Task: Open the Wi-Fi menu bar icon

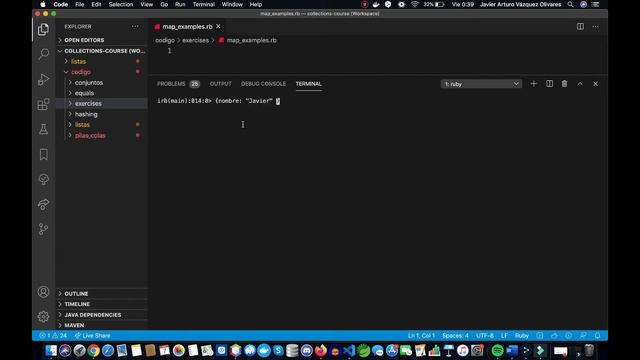Action: tap(415, 4)
